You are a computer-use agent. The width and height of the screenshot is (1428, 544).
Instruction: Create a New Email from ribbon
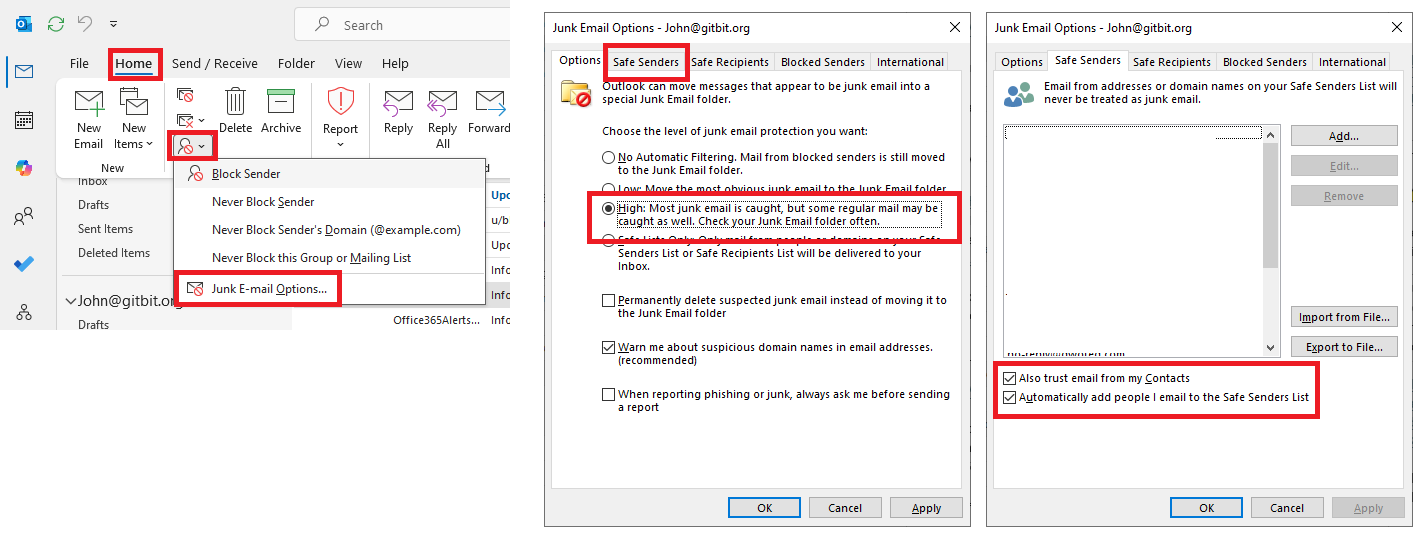tap(89, 118)
